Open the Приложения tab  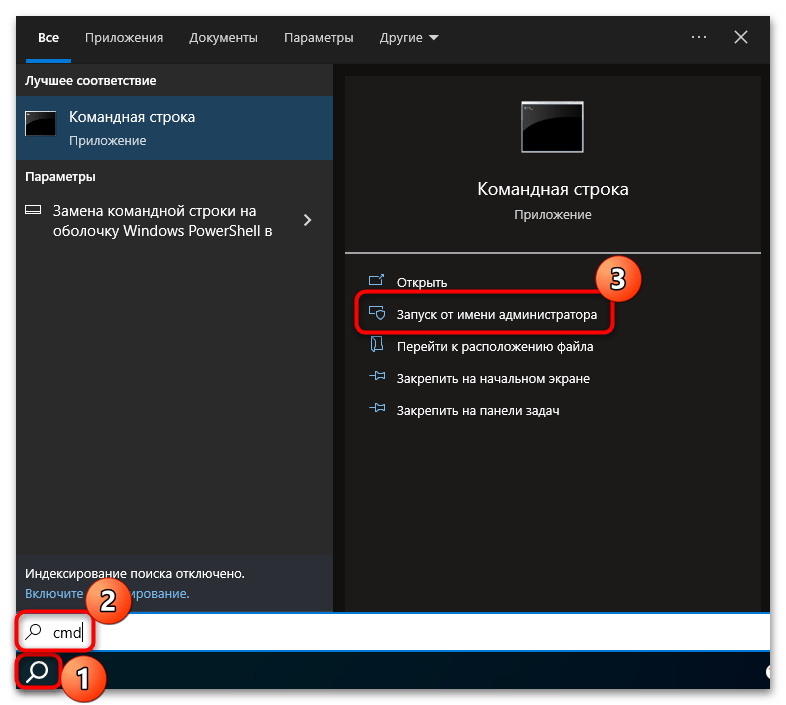[124, 38]
